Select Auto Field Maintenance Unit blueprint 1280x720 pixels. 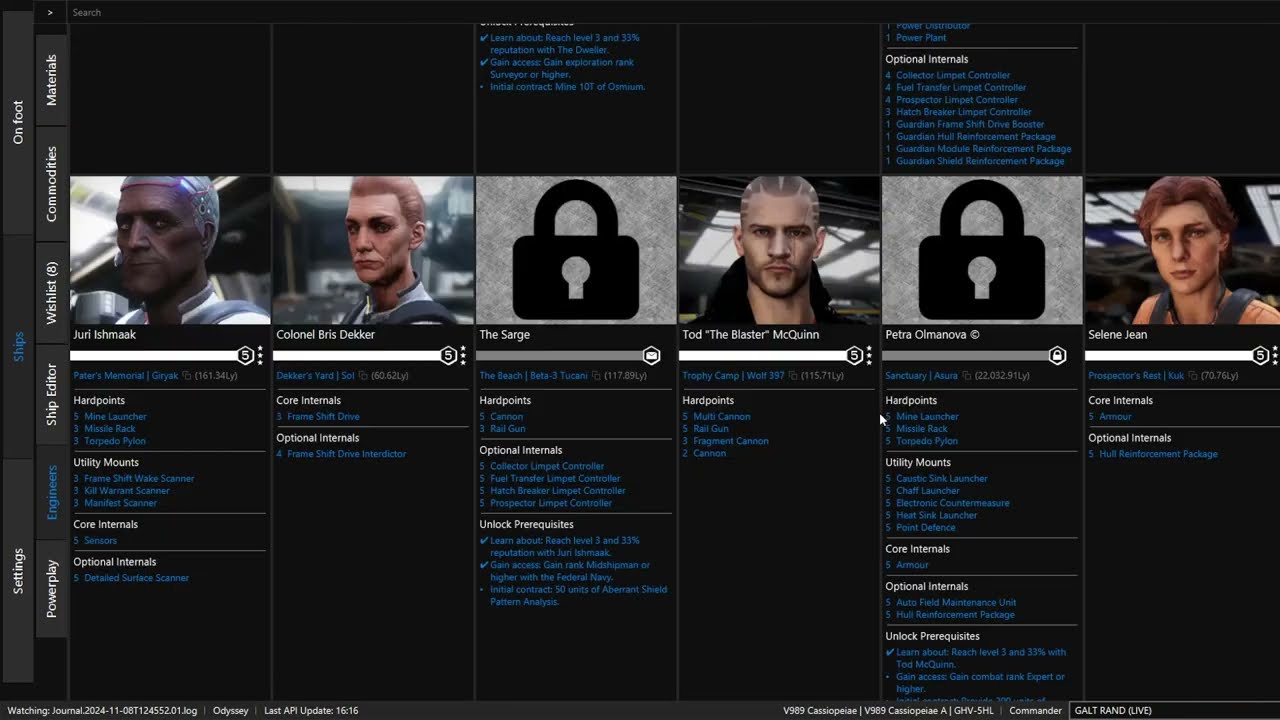click(x=956, y=603)
